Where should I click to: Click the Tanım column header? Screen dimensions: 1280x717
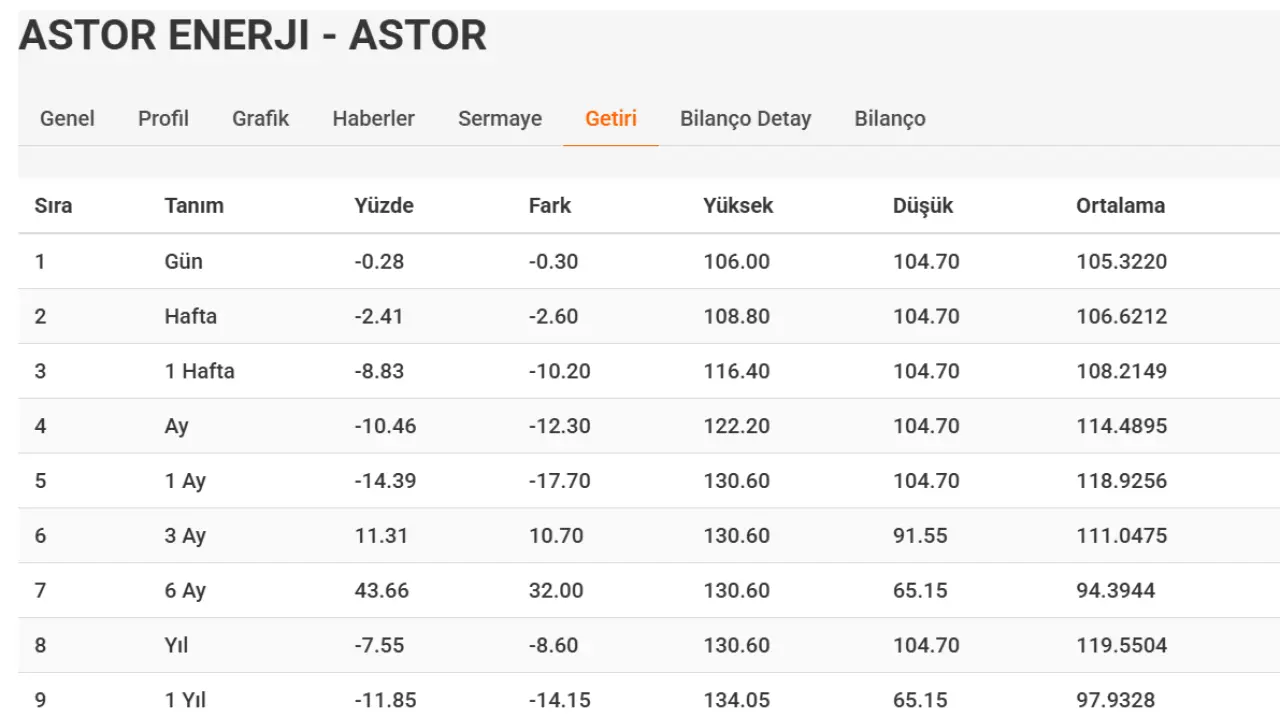(194, 206)
